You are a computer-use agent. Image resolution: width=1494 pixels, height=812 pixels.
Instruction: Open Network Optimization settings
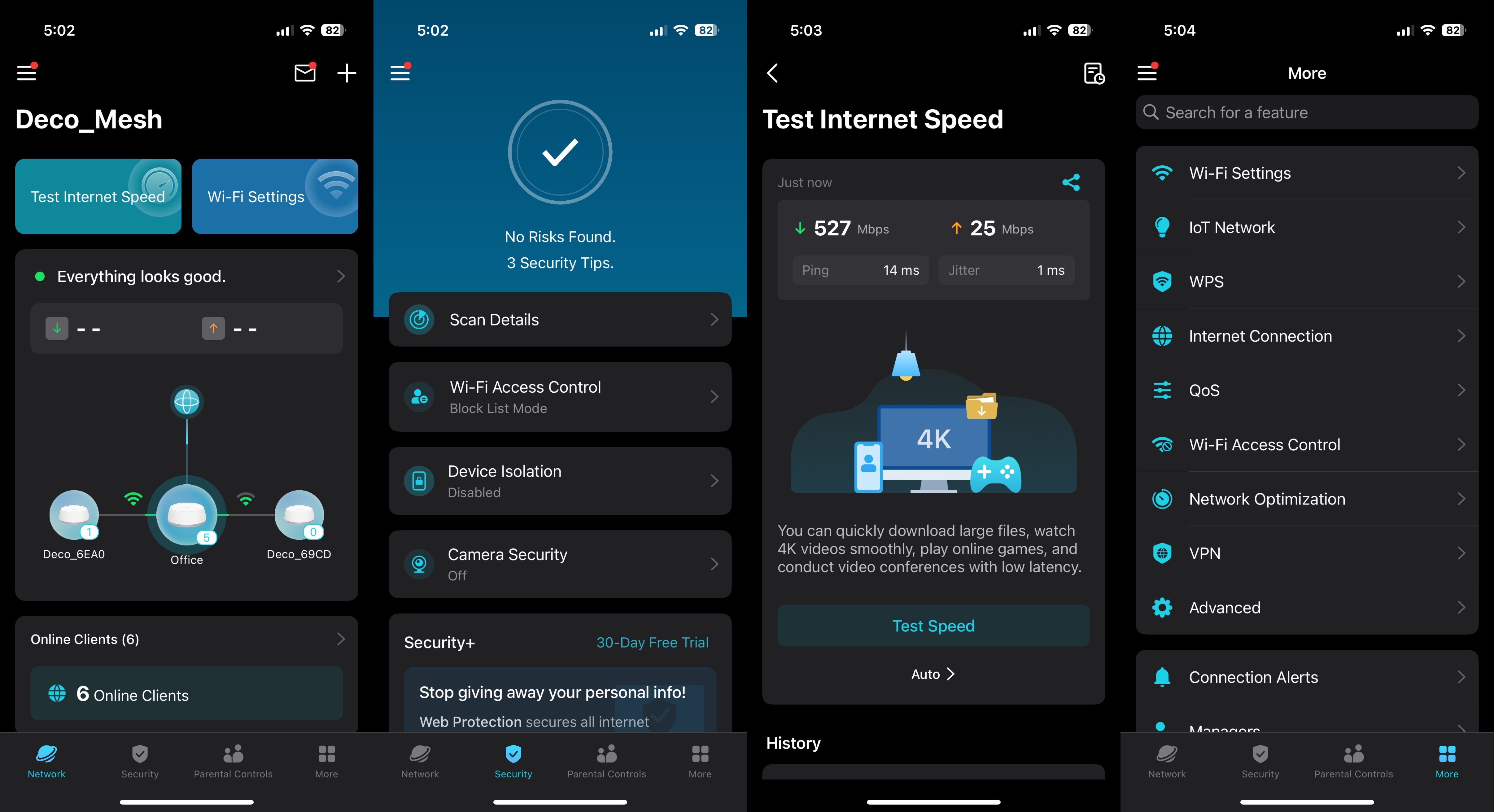1305,498
